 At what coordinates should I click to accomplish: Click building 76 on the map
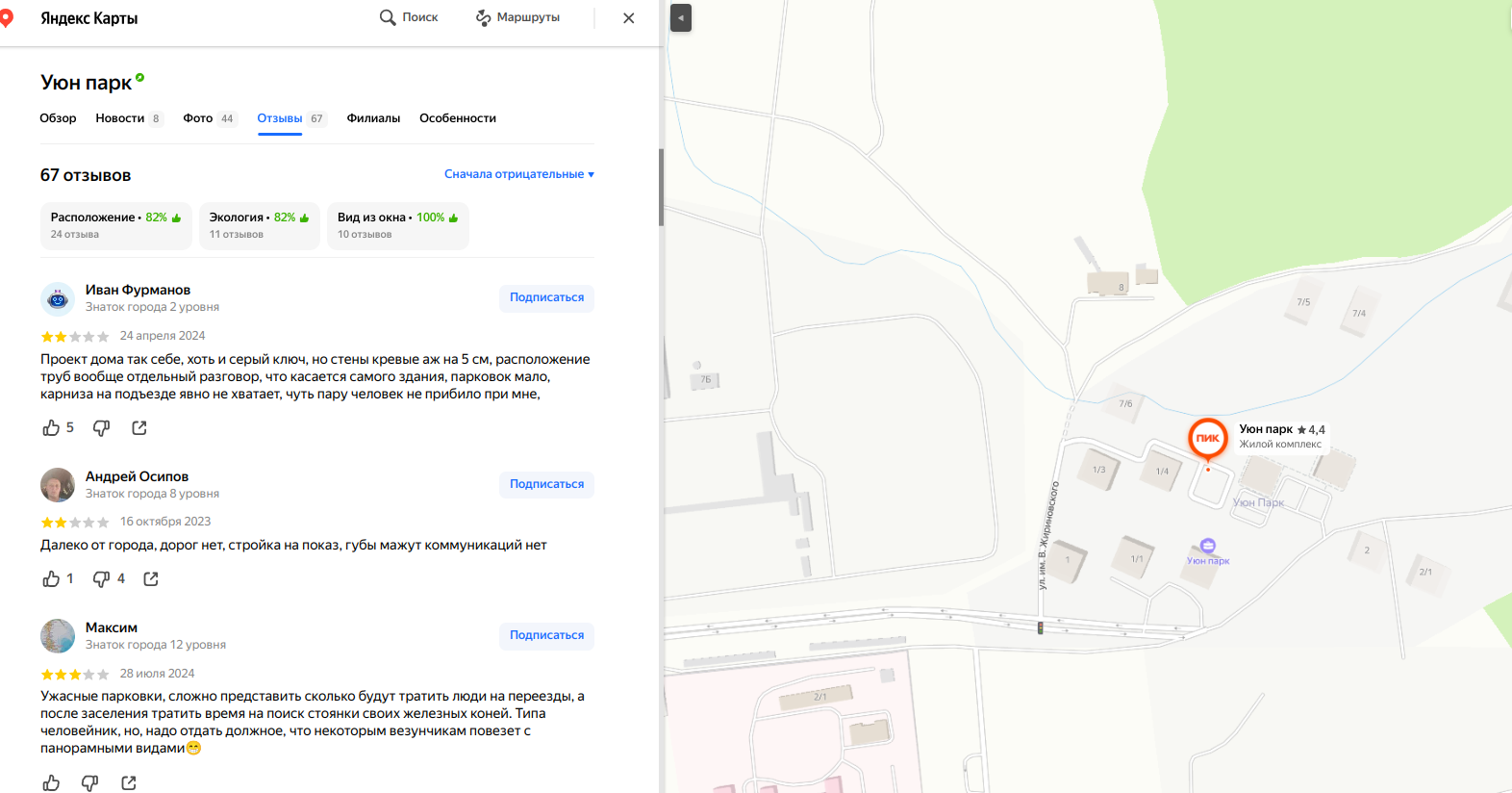[705, 379]
